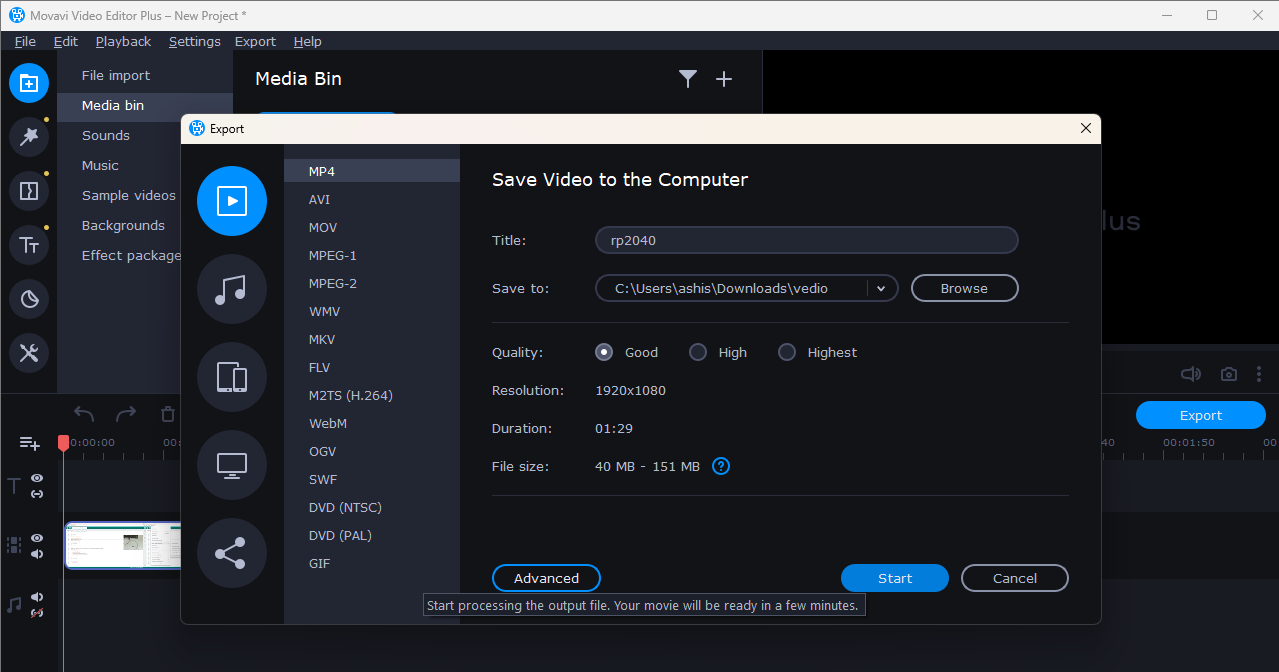Click the video track filmstrip icon
This screenshot has width=1279, height=672.
click(14, 545)
